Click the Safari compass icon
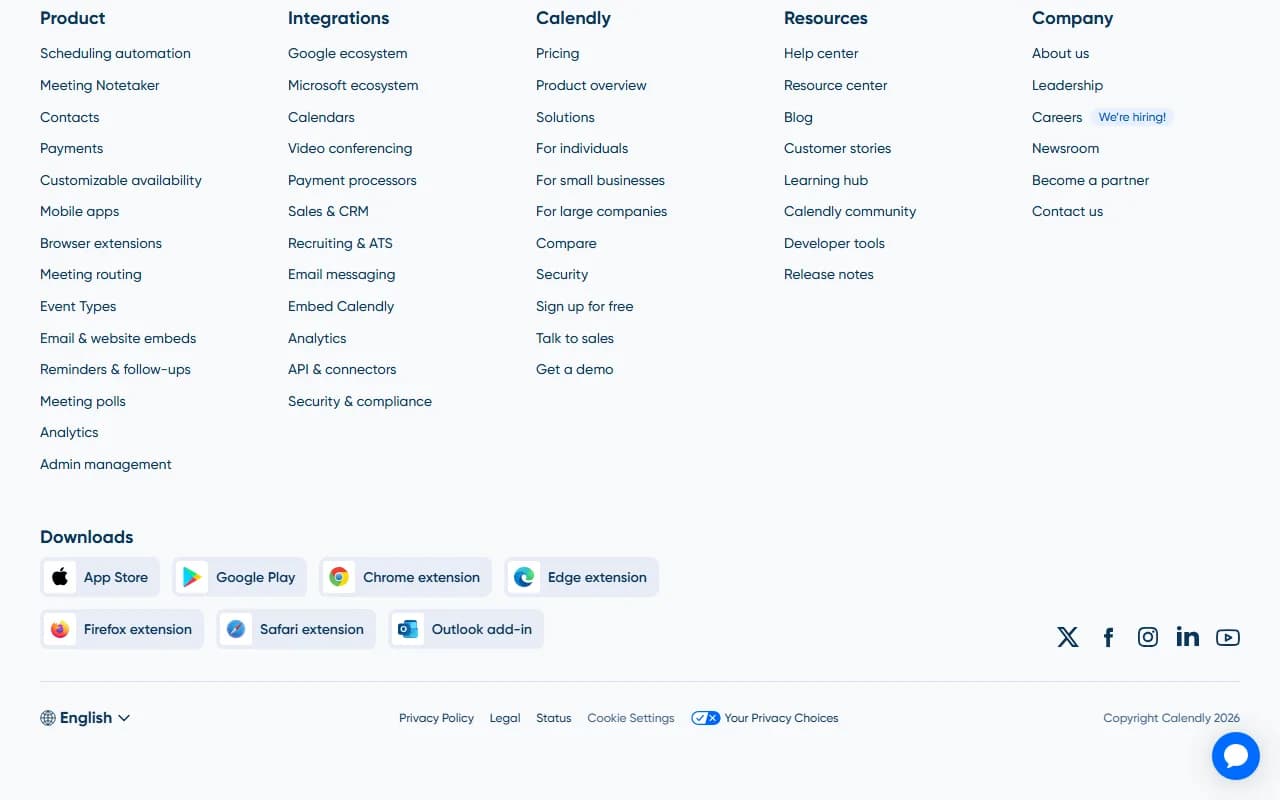1280x800 pixels. pyautogui.click(x=236, y=629)
